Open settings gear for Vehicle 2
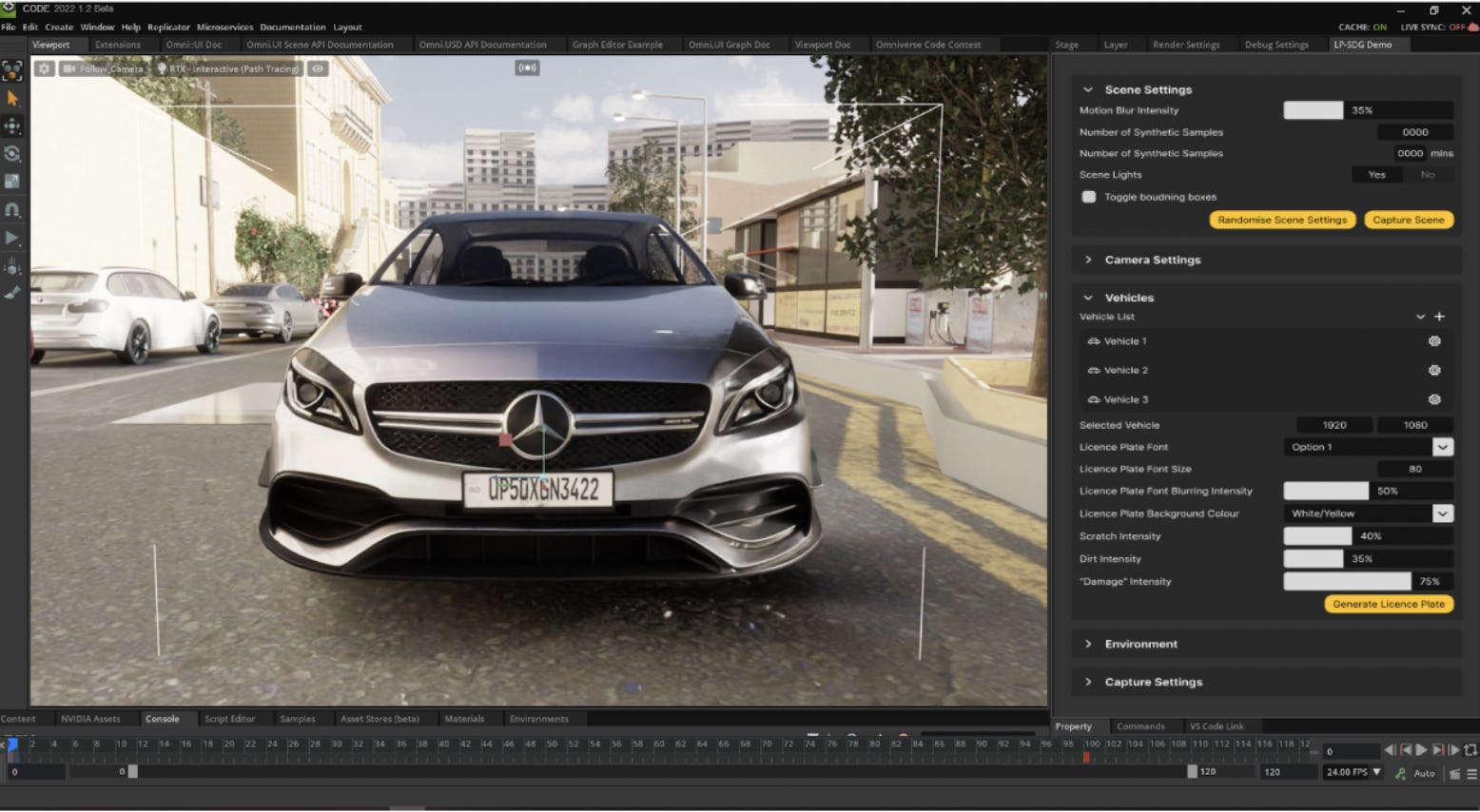 pyautogui.click(x=1434, y=370)
